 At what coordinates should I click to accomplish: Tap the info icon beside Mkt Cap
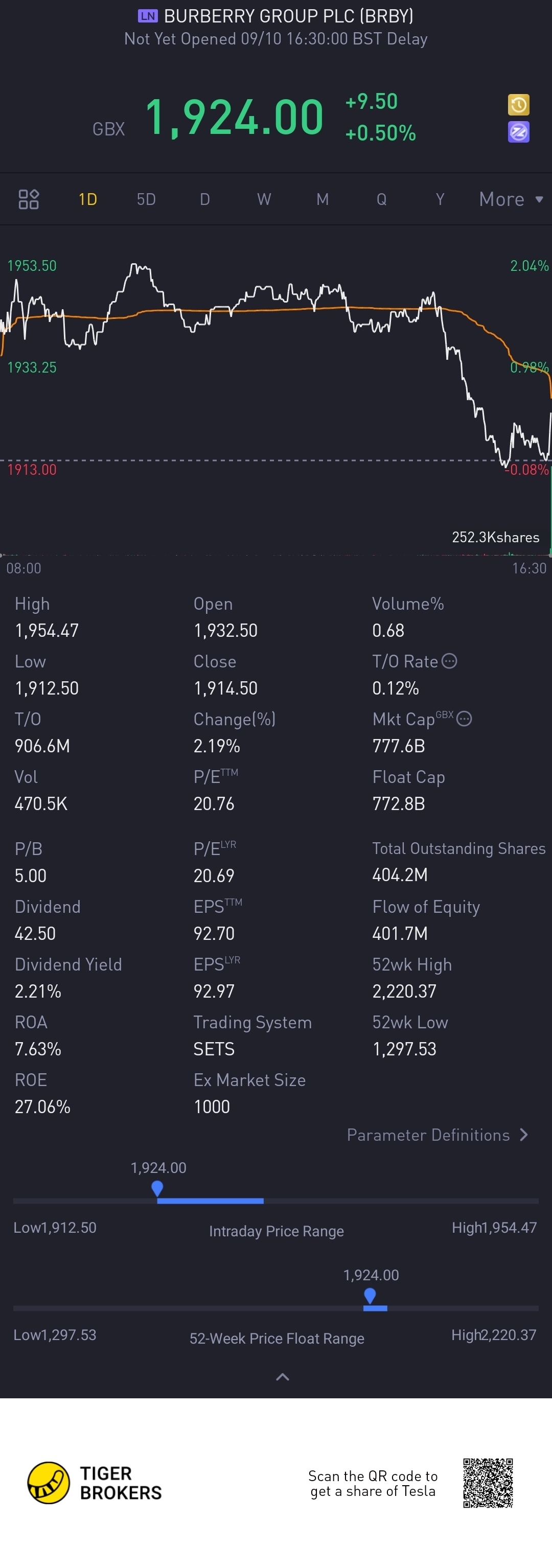tap(464, 719)
